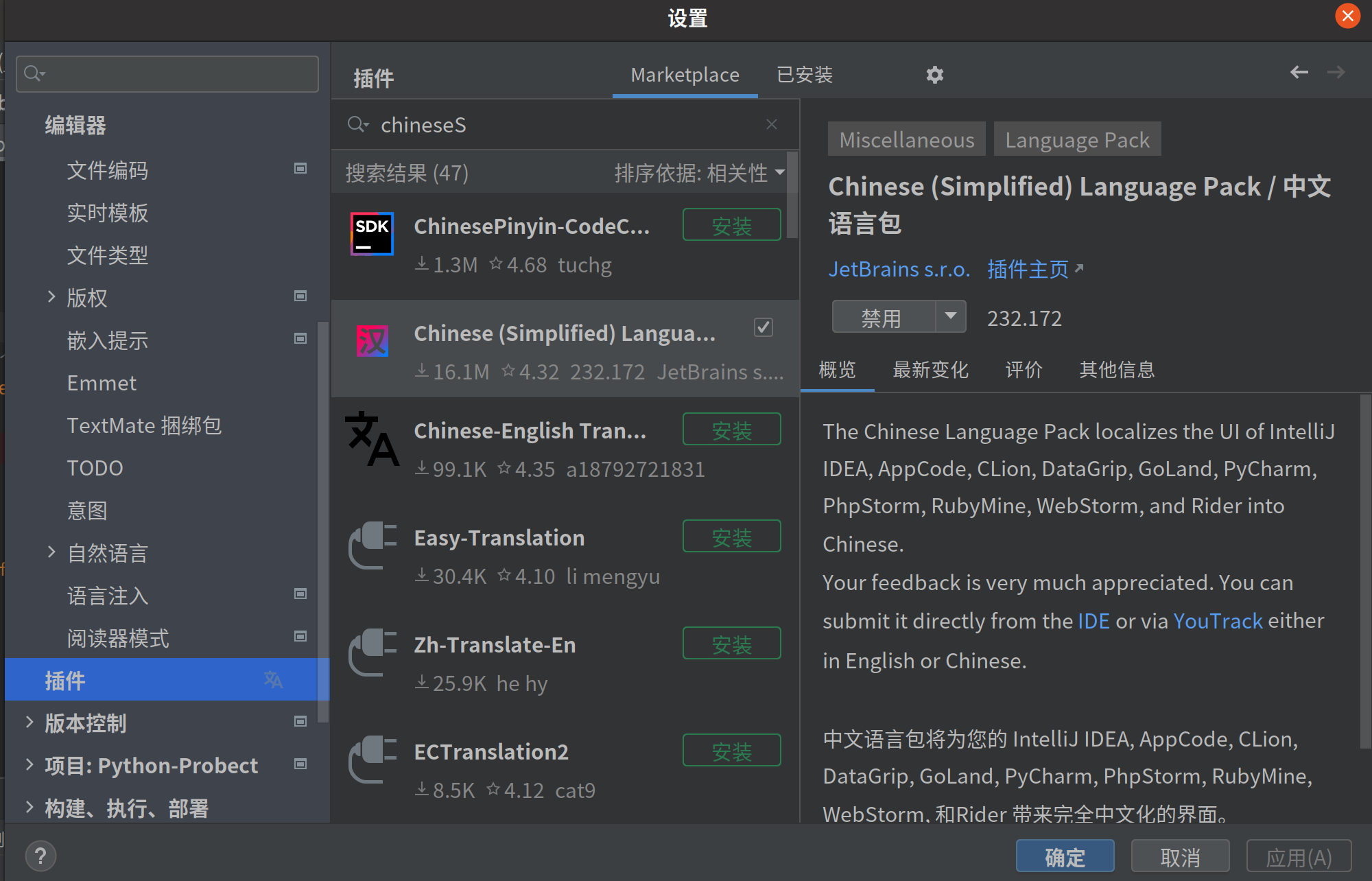This screenshot has width=1372, height=881.
Task: Uncheck the Chinese Simplified Language Pack checkbox
Action: click(763, 327)
